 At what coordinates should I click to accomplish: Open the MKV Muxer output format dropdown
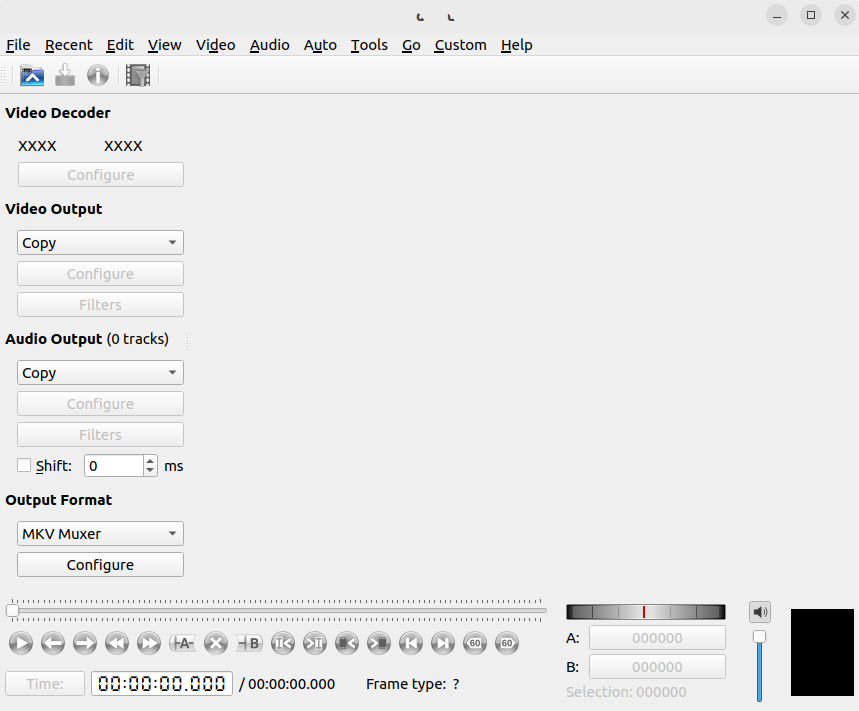point(100,534)
